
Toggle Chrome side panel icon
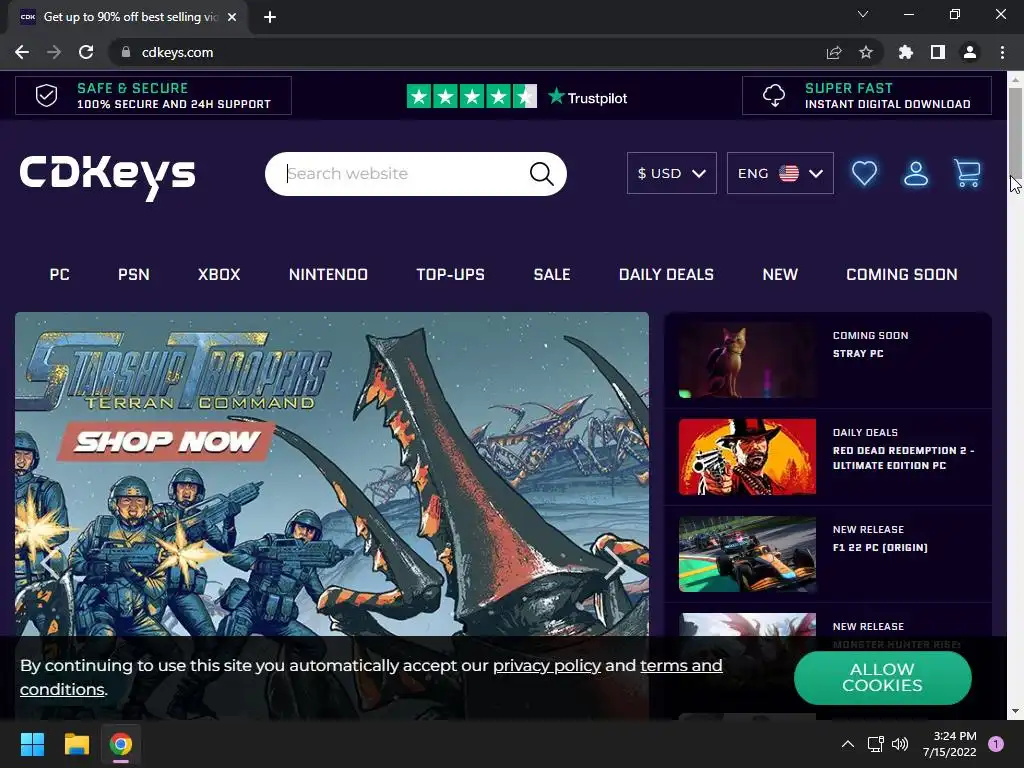[938, 52]
